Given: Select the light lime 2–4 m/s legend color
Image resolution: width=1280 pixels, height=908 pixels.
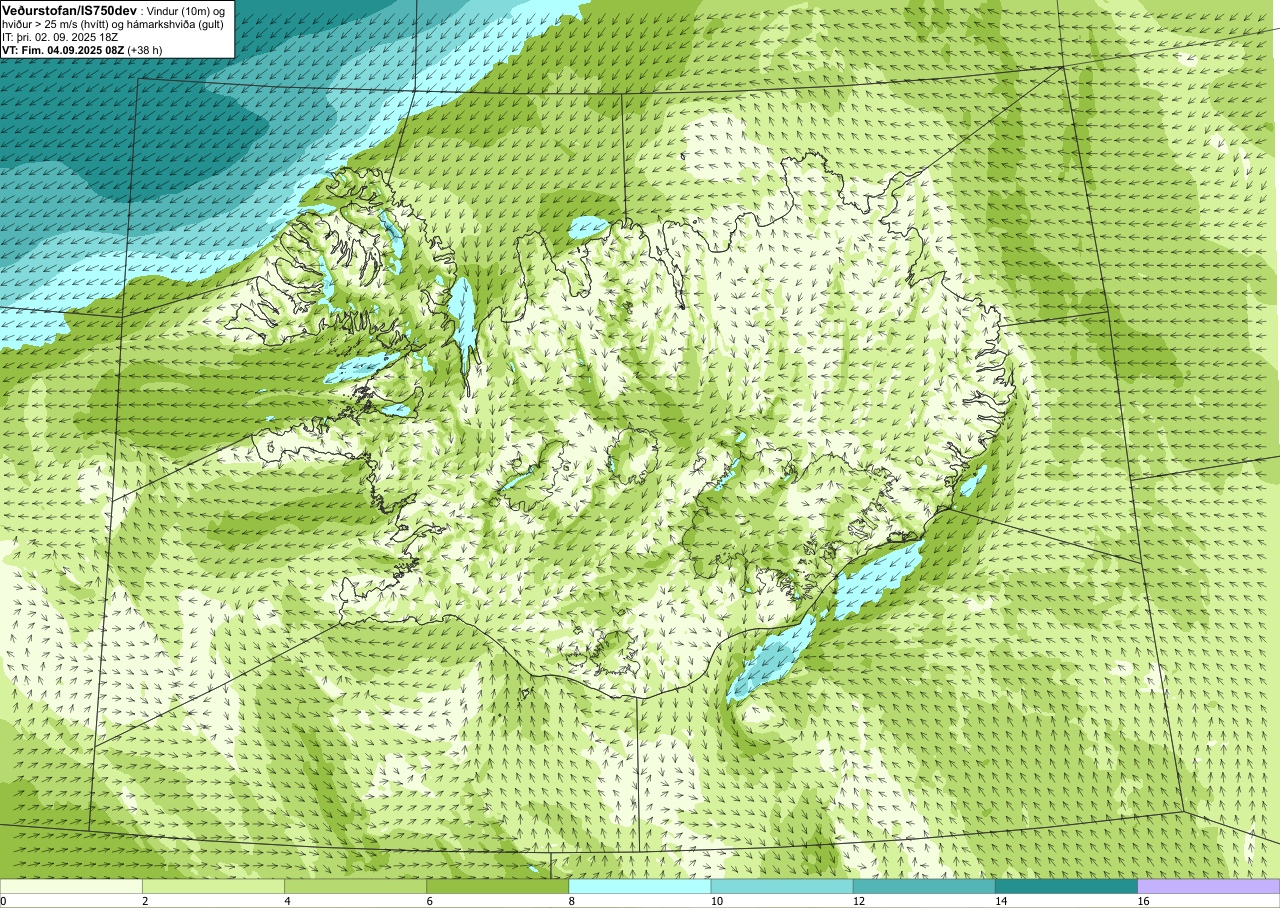Looking at the screenshot, I should click(x=213, y=886).
